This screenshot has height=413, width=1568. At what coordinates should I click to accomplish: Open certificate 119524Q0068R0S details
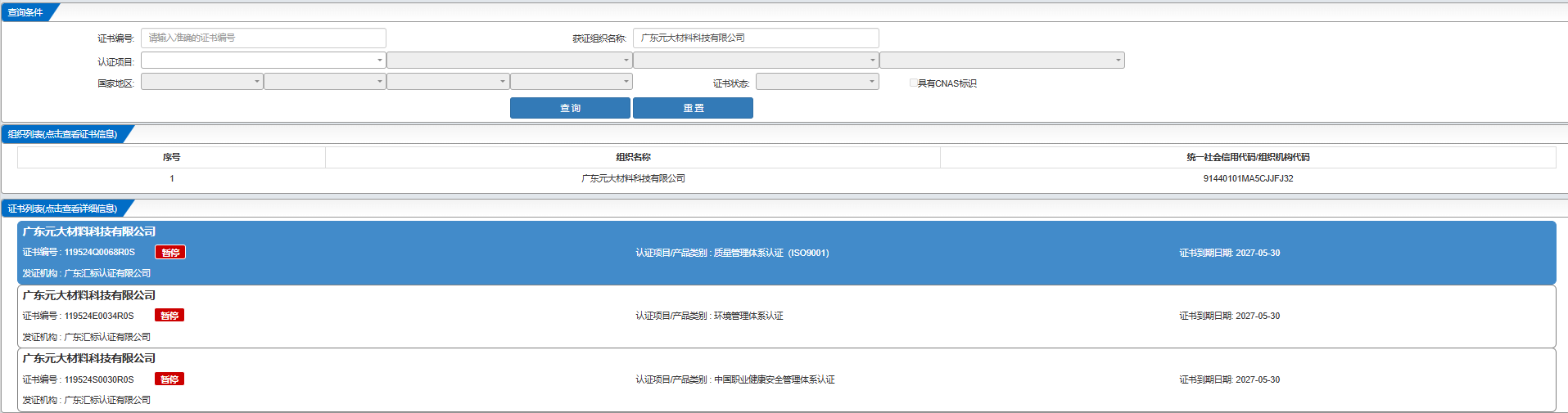[786, 253]
